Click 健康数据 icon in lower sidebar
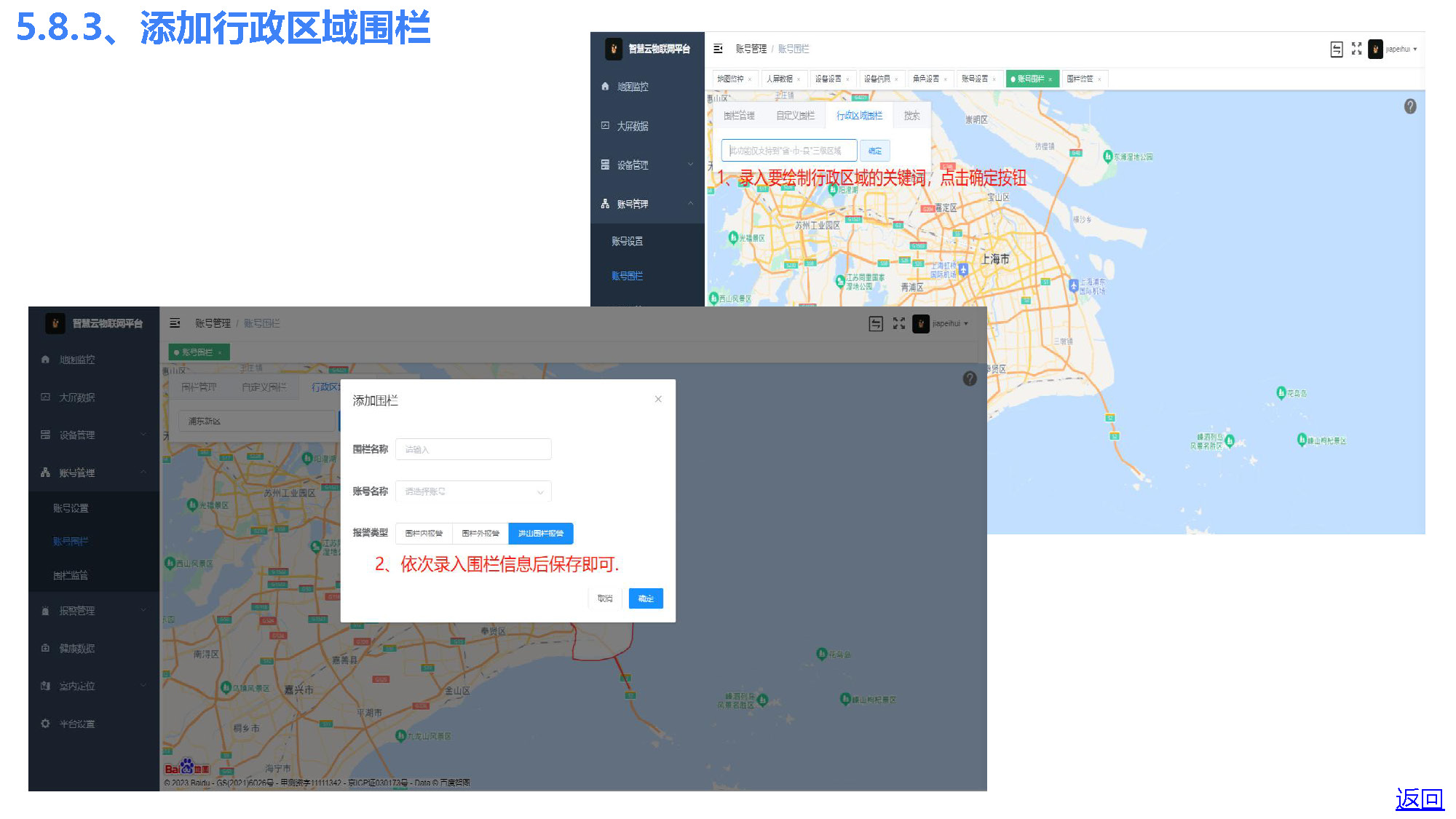Viewport: 1456px width, 819px height. [x=45, y=648]
